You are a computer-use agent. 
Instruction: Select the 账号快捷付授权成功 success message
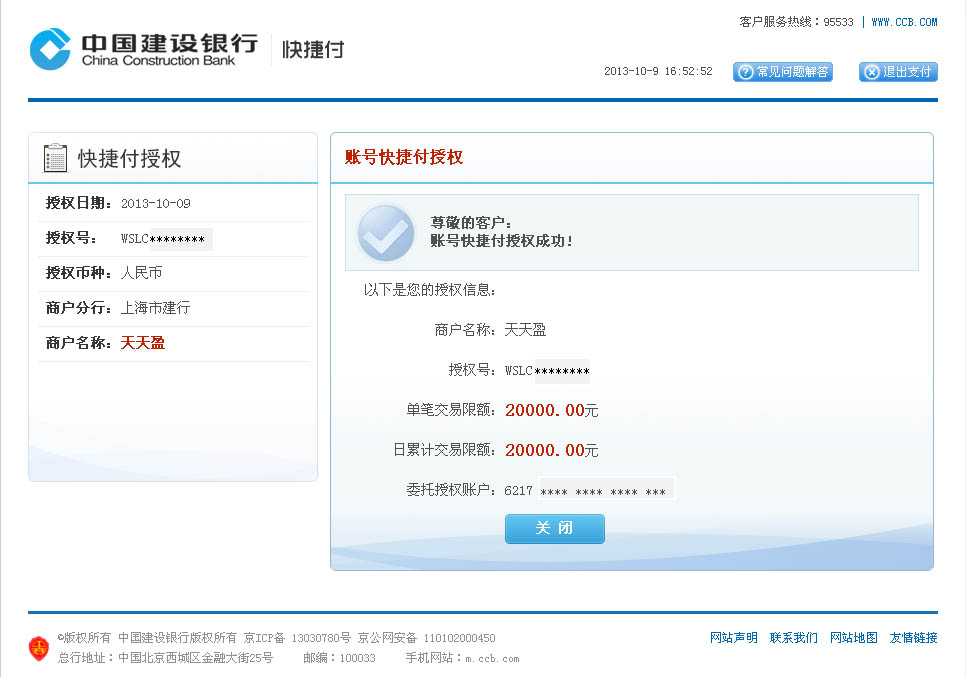[501, 241]
